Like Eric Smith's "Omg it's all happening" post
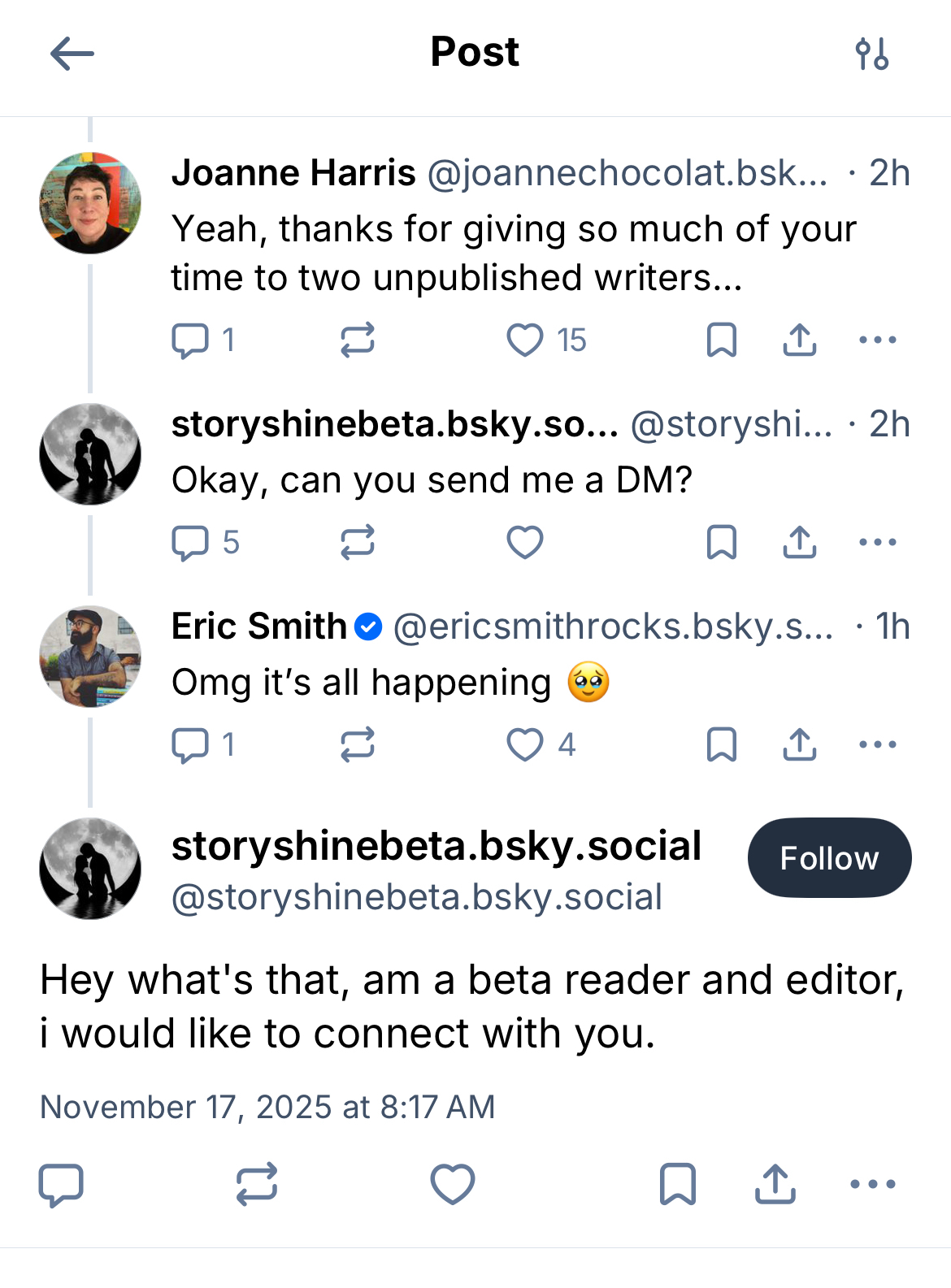Screen dimensions: 951x1288 tap(525, 744)
